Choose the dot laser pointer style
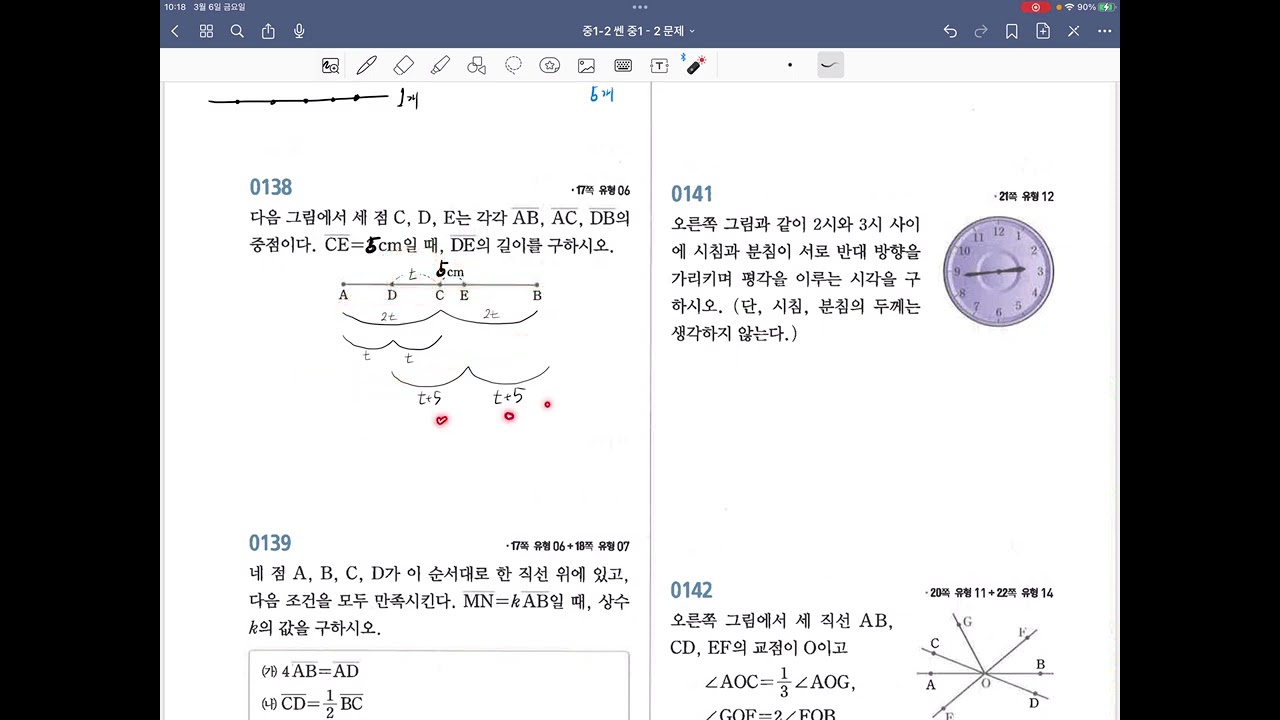Image resolution: width=1280 pixels, height=720 pixels. pyautogui.click(x=790, y=65)
